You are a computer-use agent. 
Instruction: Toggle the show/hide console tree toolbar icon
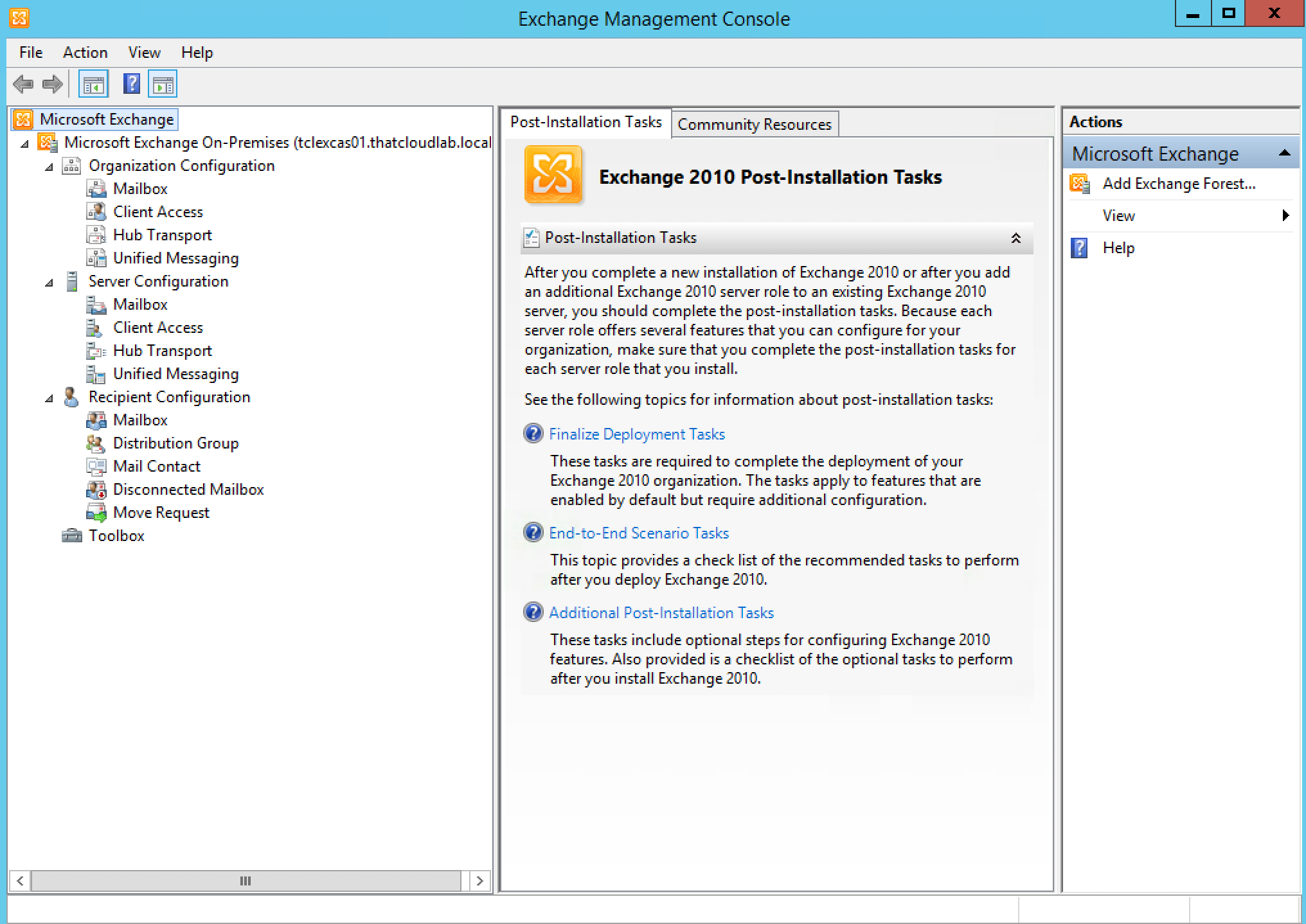pyautogui.click(x=93, y=84)
